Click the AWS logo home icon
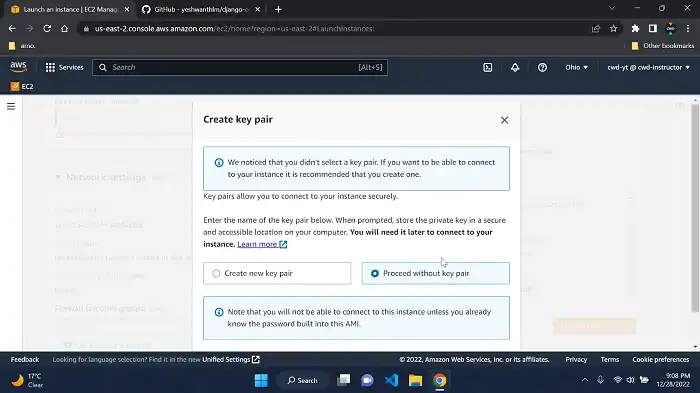700x393 pixels. [18, 67]
